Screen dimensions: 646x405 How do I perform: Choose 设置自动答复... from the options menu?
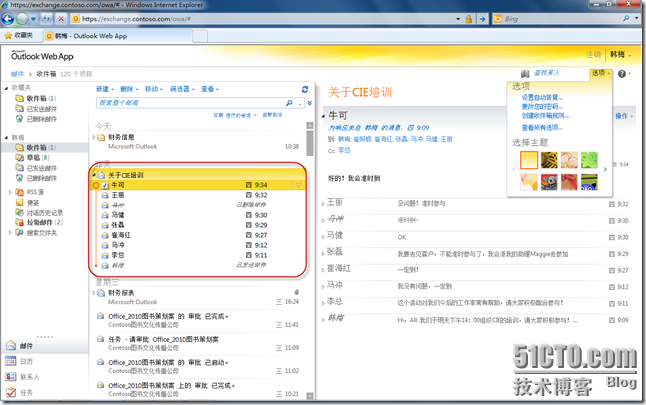(542, 98)
